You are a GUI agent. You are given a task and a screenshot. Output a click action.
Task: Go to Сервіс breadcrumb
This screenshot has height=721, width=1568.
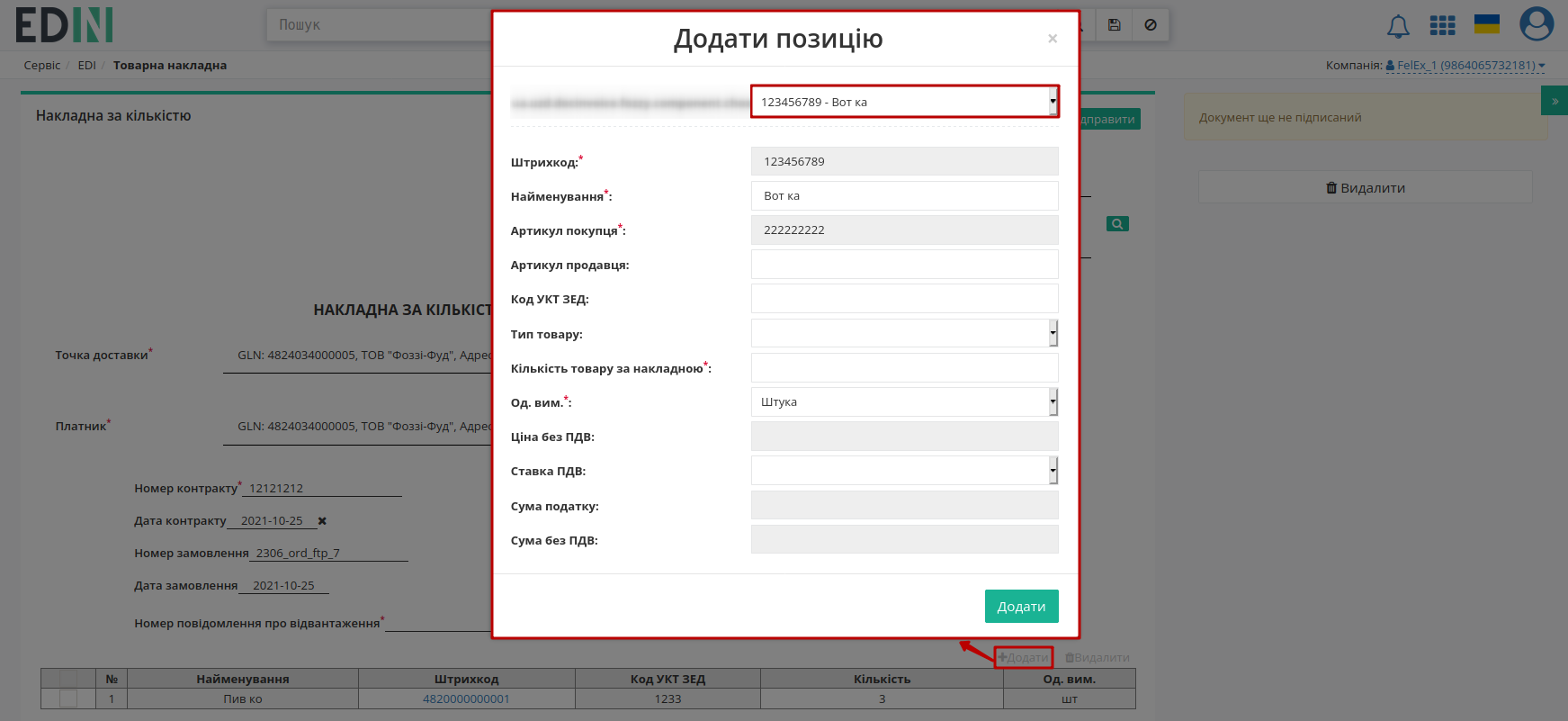[42, 65]
